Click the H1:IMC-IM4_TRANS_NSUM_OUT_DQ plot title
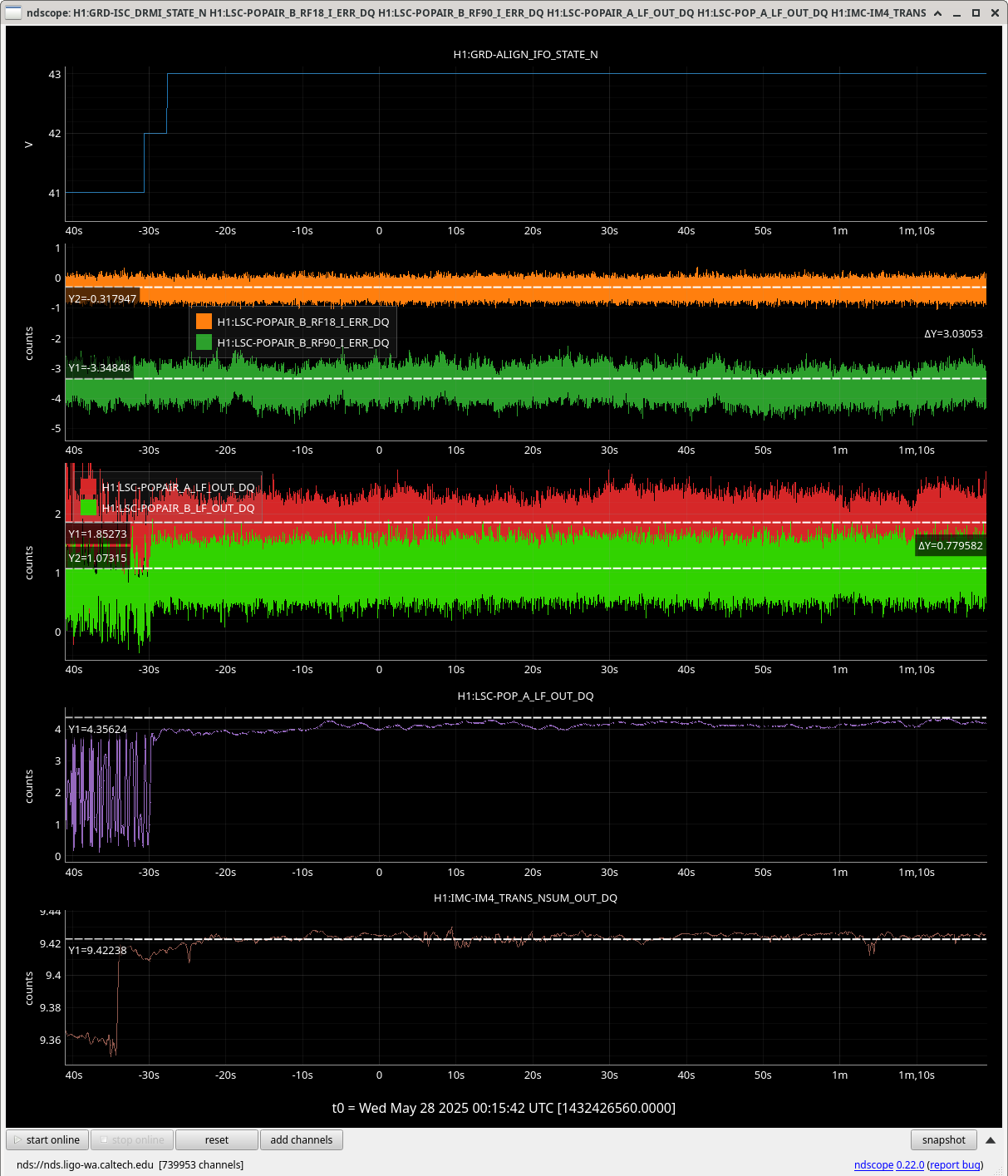Viewport: 1008px width, 1176px height. click(525, 898)
